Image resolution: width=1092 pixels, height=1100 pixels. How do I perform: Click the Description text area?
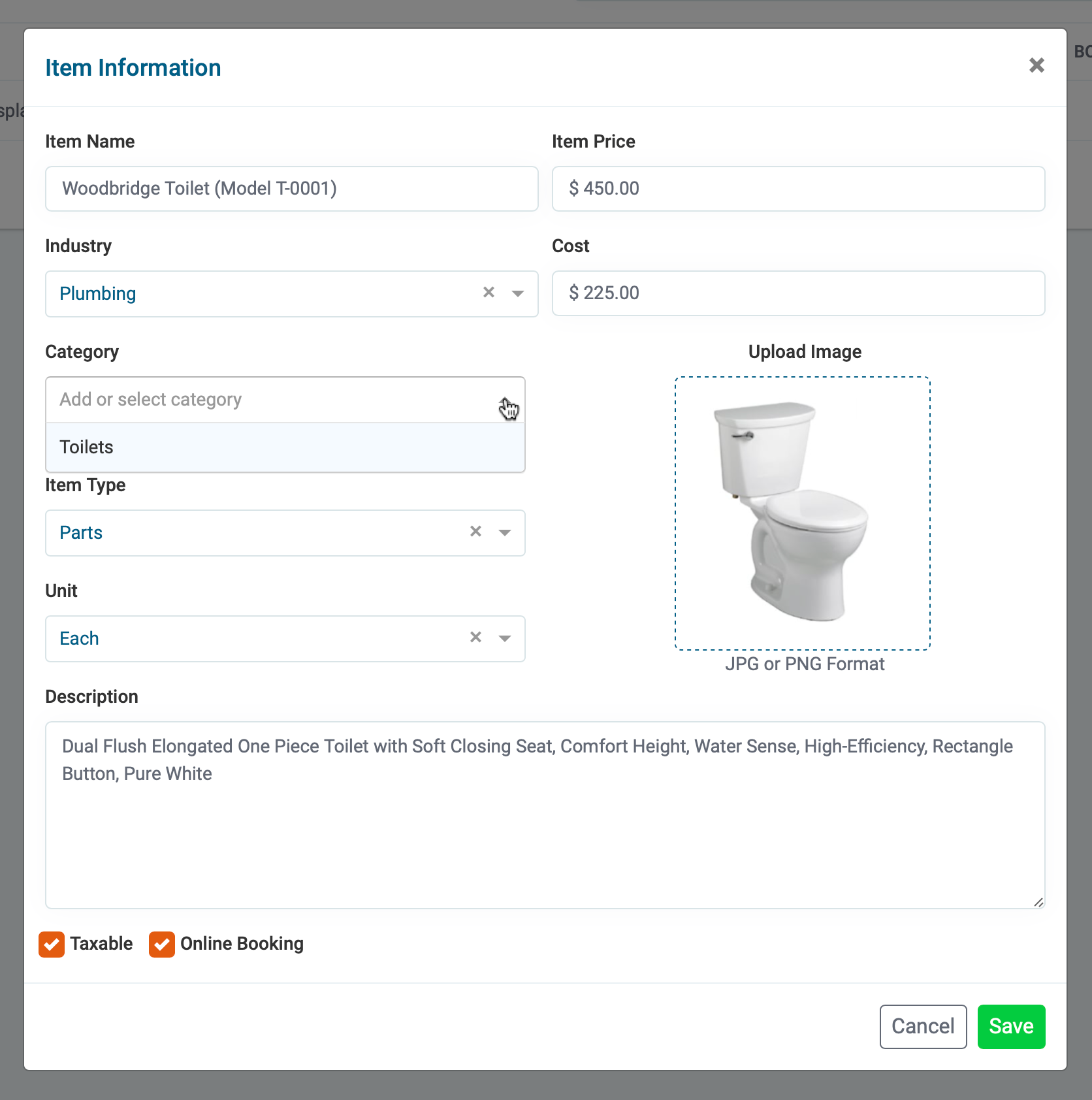545,815
